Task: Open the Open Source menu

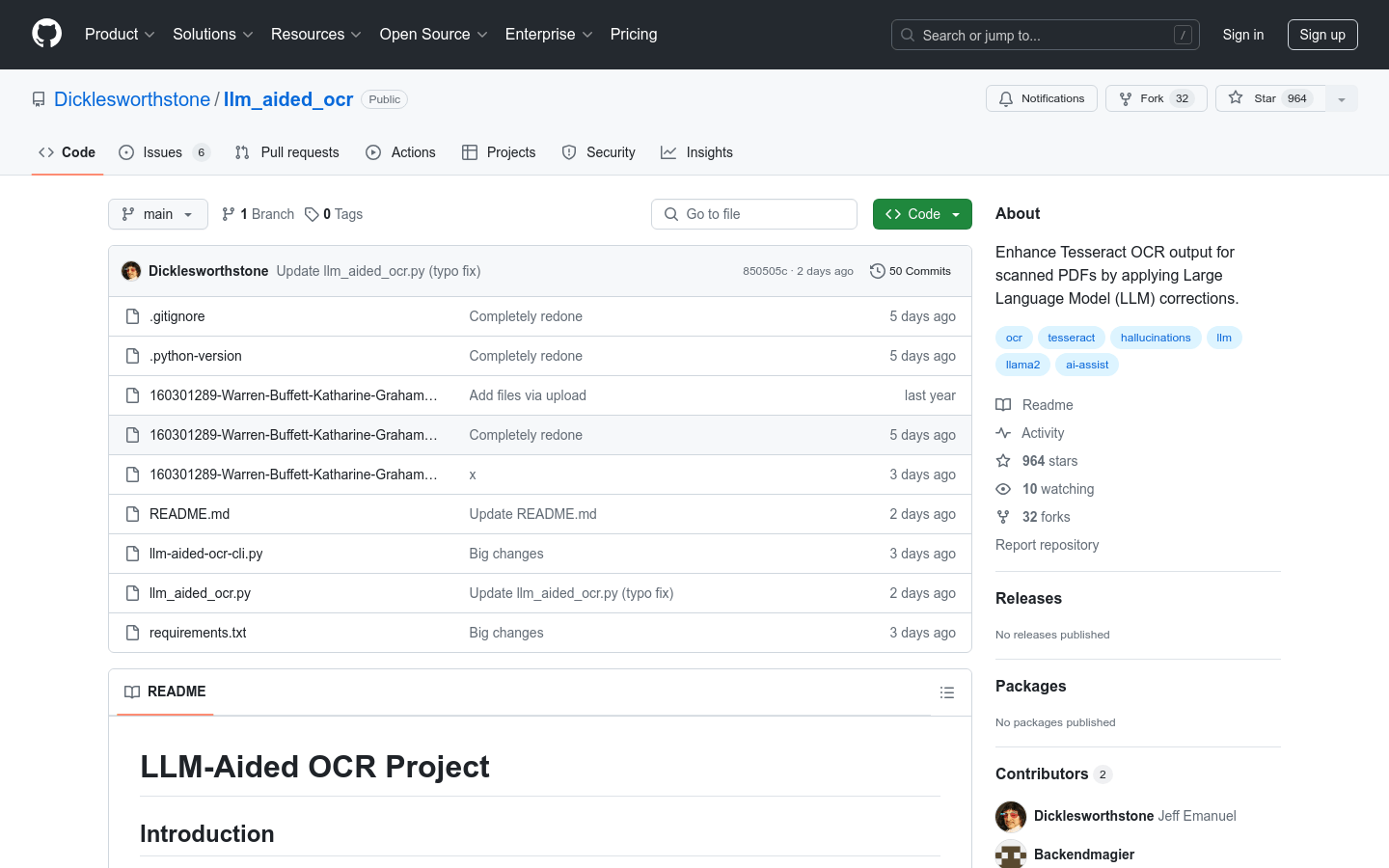Action: pos(433,35)
